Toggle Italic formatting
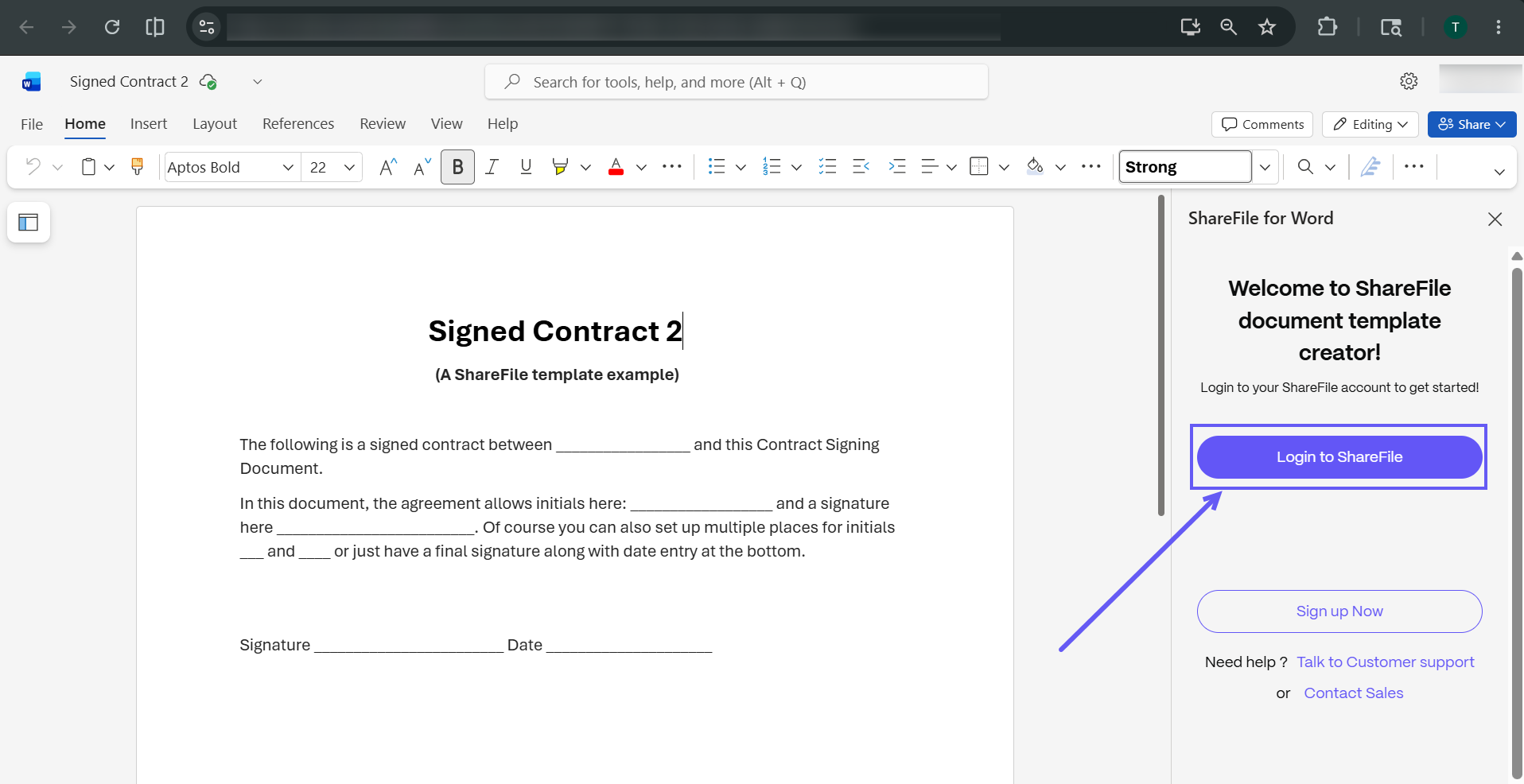This screenshot has width=1524, height=784. point(492,167)
